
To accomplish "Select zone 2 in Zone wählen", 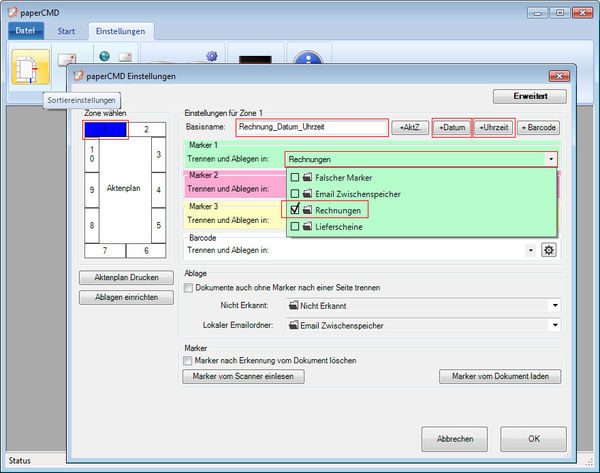I will tap(146, 129).
